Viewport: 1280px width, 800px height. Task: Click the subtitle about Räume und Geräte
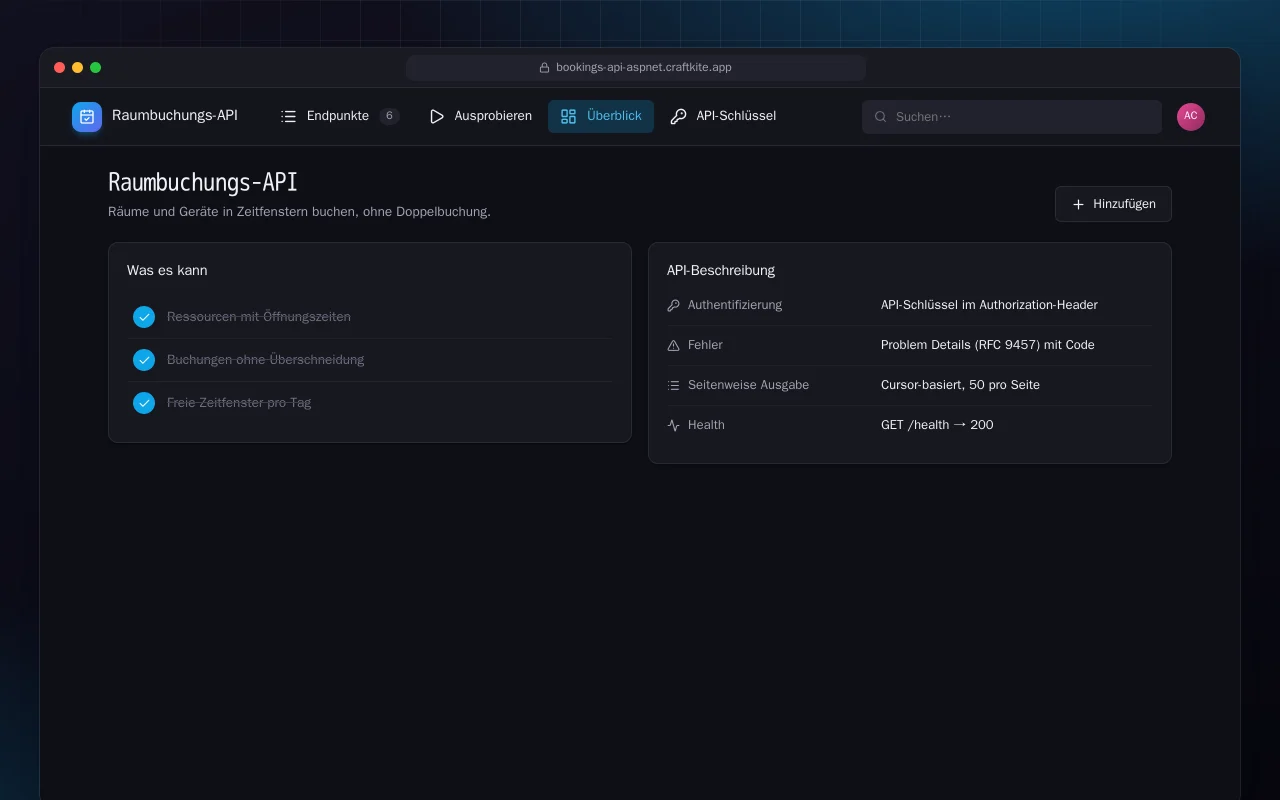coord(299,212)
